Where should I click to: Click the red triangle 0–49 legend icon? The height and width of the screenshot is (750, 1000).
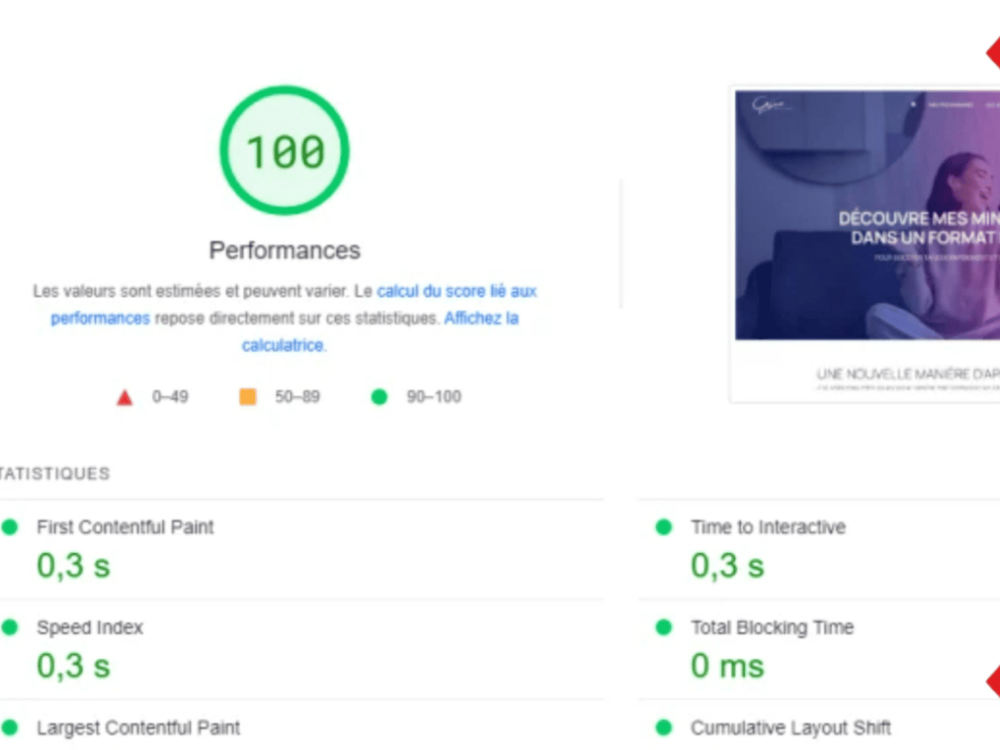tap(124, 397)
